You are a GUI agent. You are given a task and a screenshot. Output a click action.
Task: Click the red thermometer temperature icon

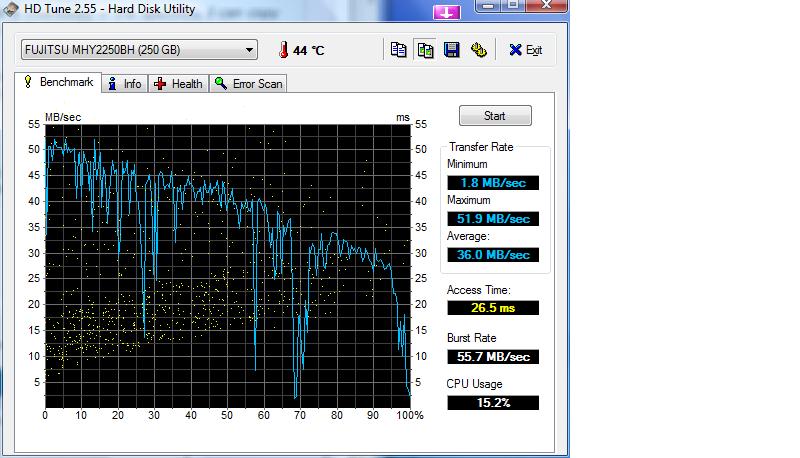point(283,50)
